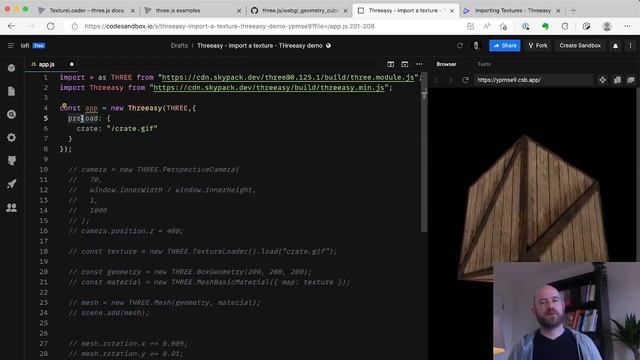Open the Configuration gear sidebar icon
Viewport: 640px width, 360px height.
[x=11, y=138]
